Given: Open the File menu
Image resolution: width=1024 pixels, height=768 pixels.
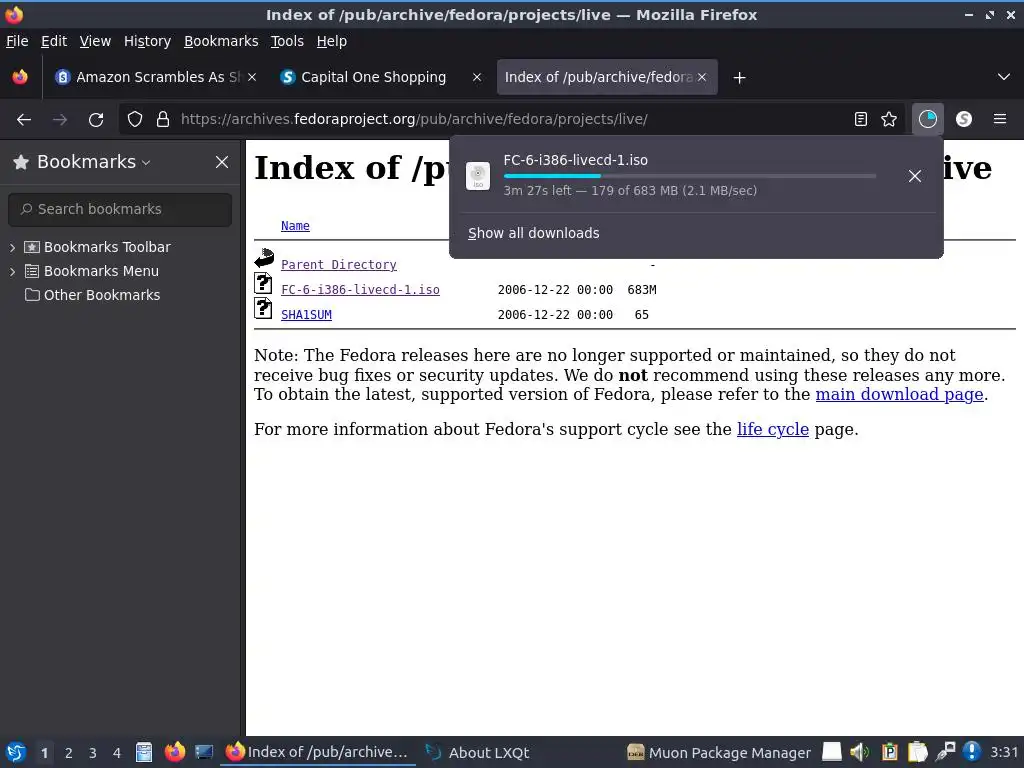Looking at the screenshot, I should point(17,41).
